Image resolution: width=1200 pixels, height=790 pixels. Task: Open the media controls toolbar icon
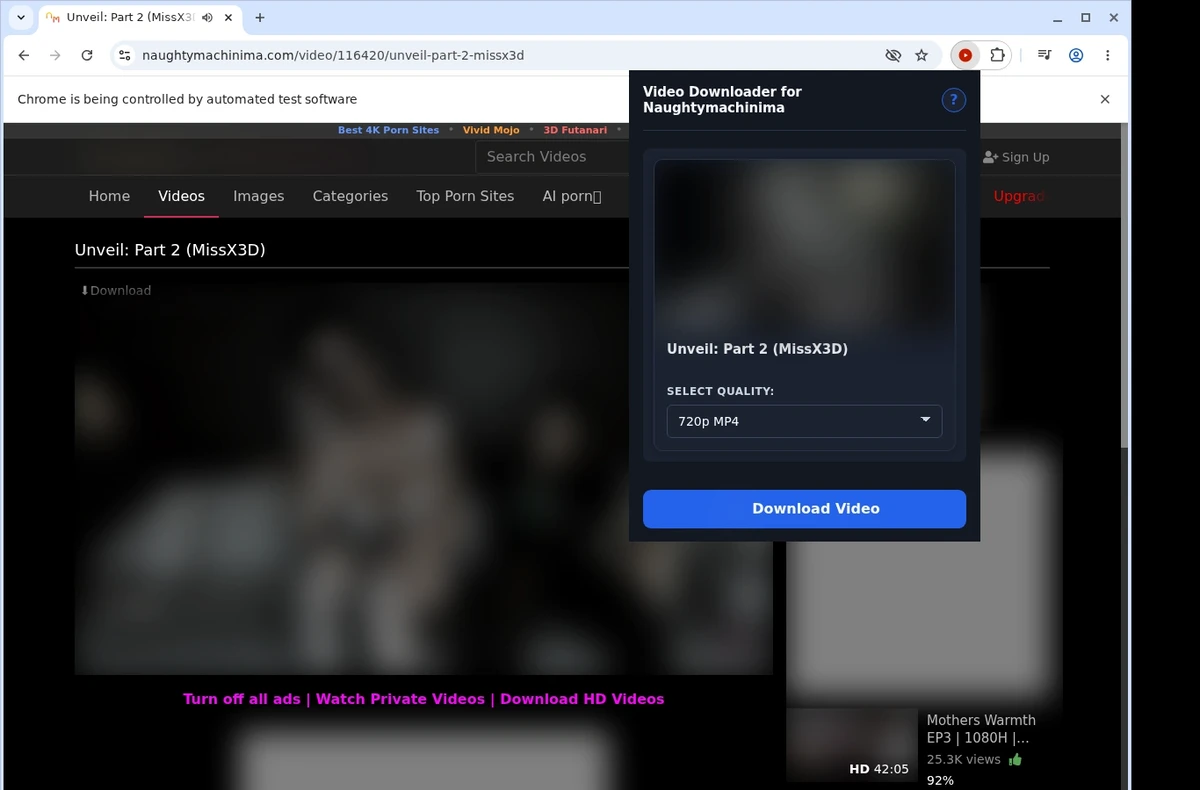(1044, 56)
